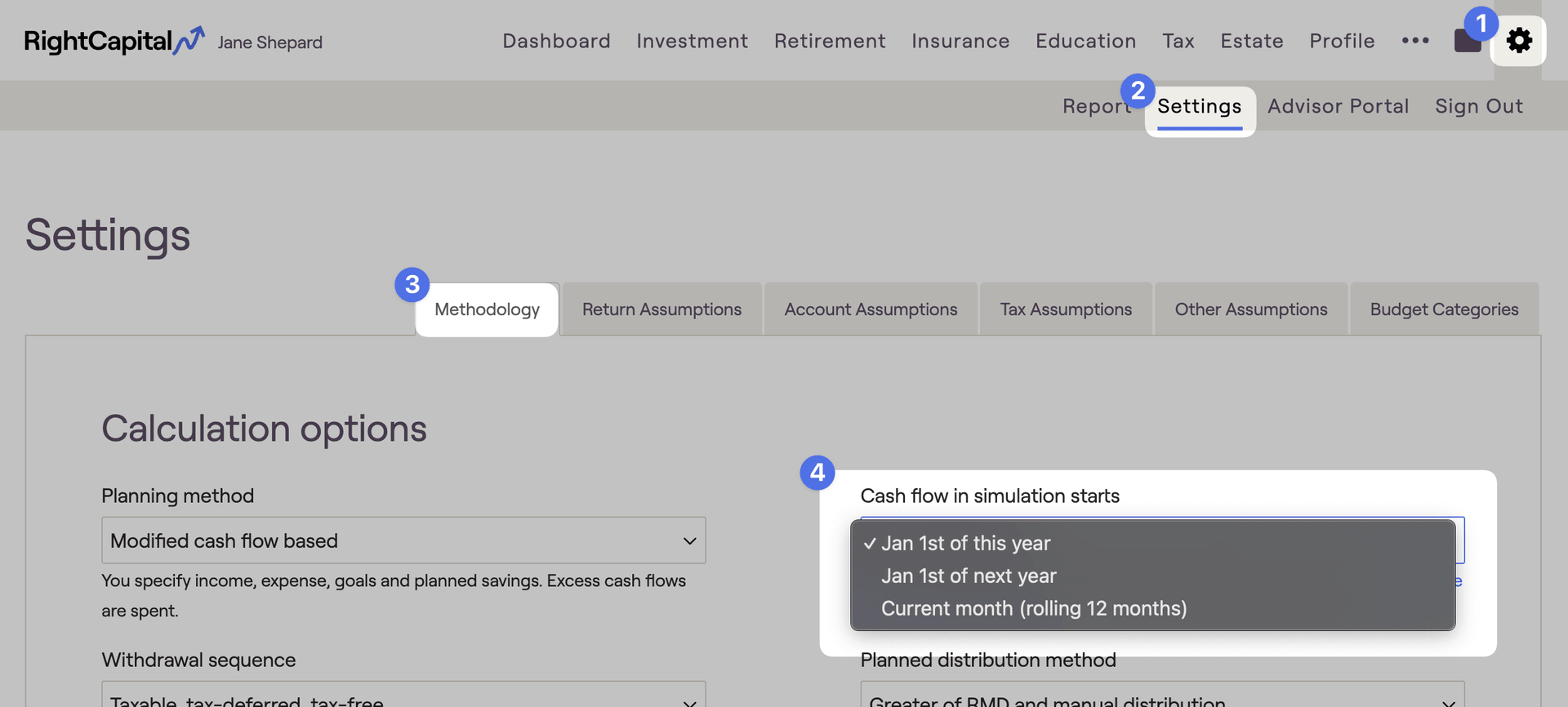The width and height of the screenshot is (1568, 707).
Task: Choose 'Current month (rolling 12 months)' option
Action: pyautogui.click(x=1152, y=608)
